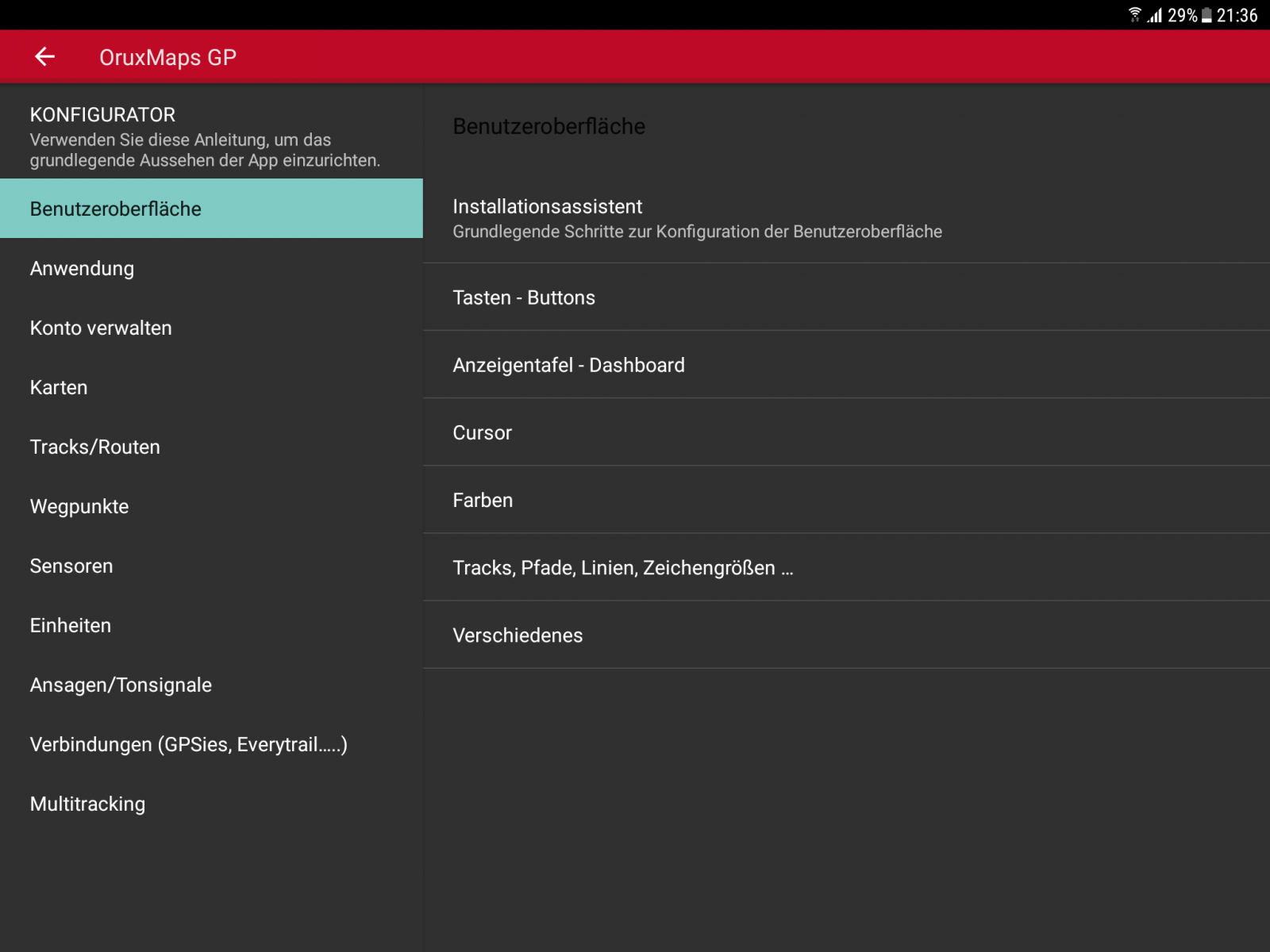This screenshot has width=1270, height=952.
Task: Launch the Installationsassistent
Action: coord(846,218)
